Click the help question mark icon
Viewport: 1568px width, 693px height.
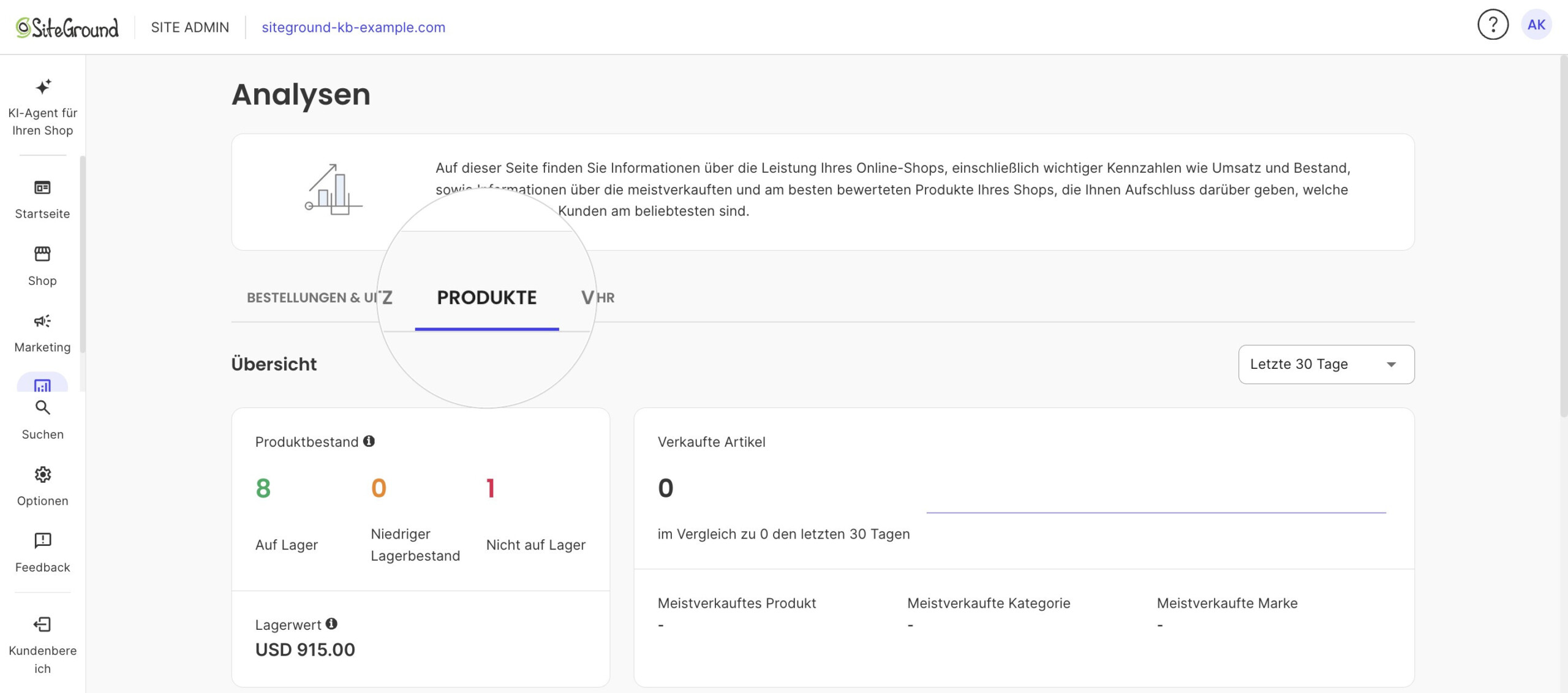pos(1493,25)
